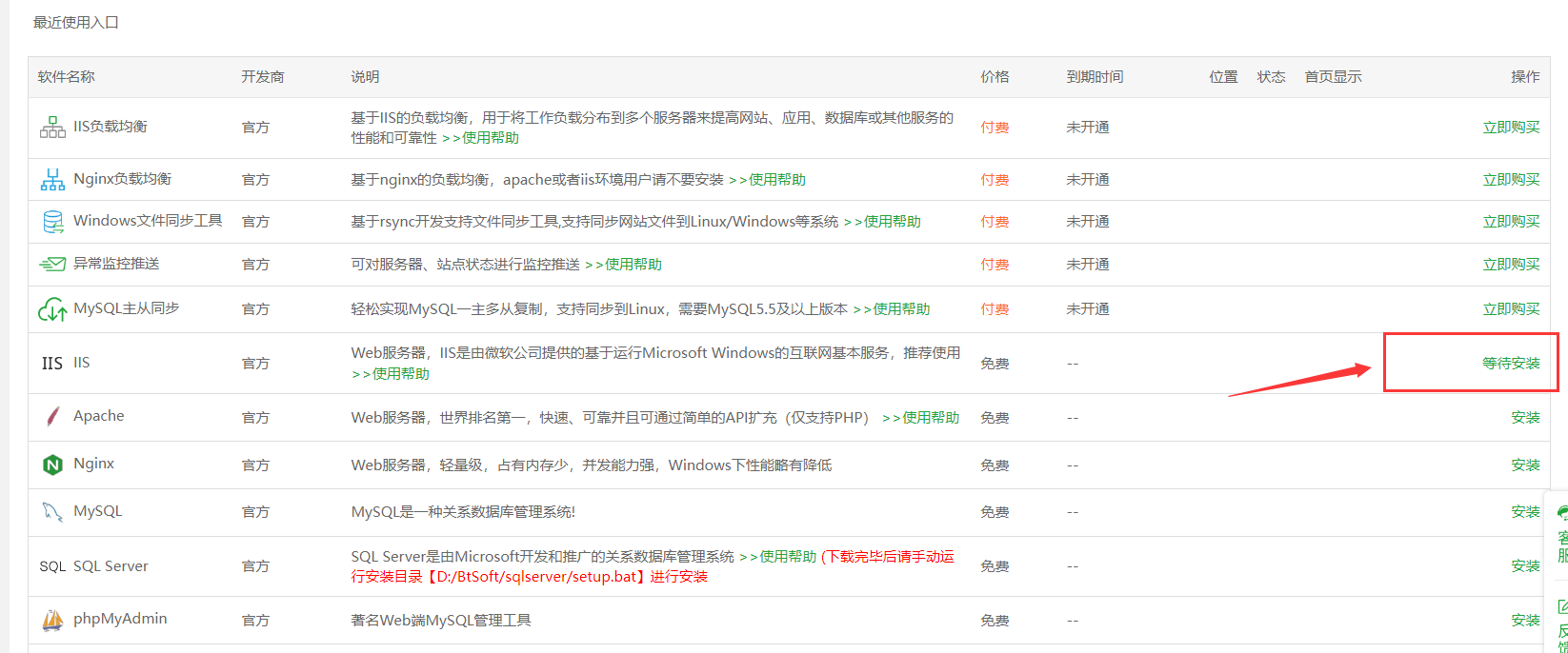Click the MySQL主从同步 name text

click(127, 307)
